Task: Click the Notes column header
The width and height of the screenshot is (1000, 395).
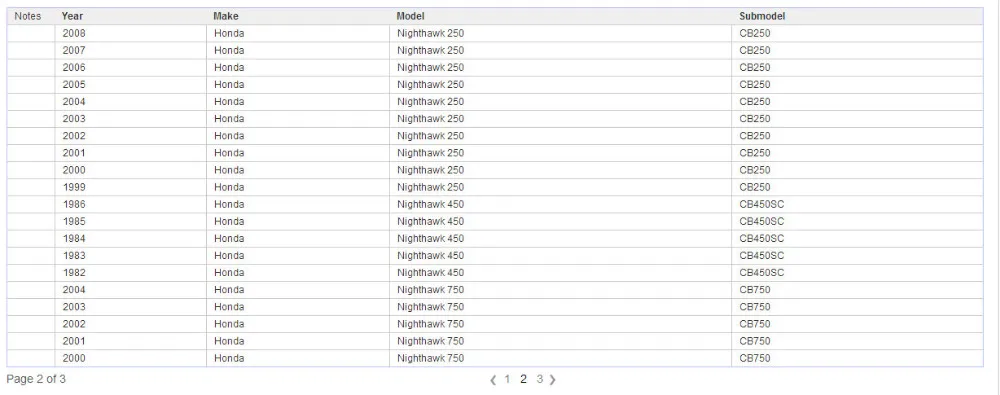Action: tap(27, 16)
